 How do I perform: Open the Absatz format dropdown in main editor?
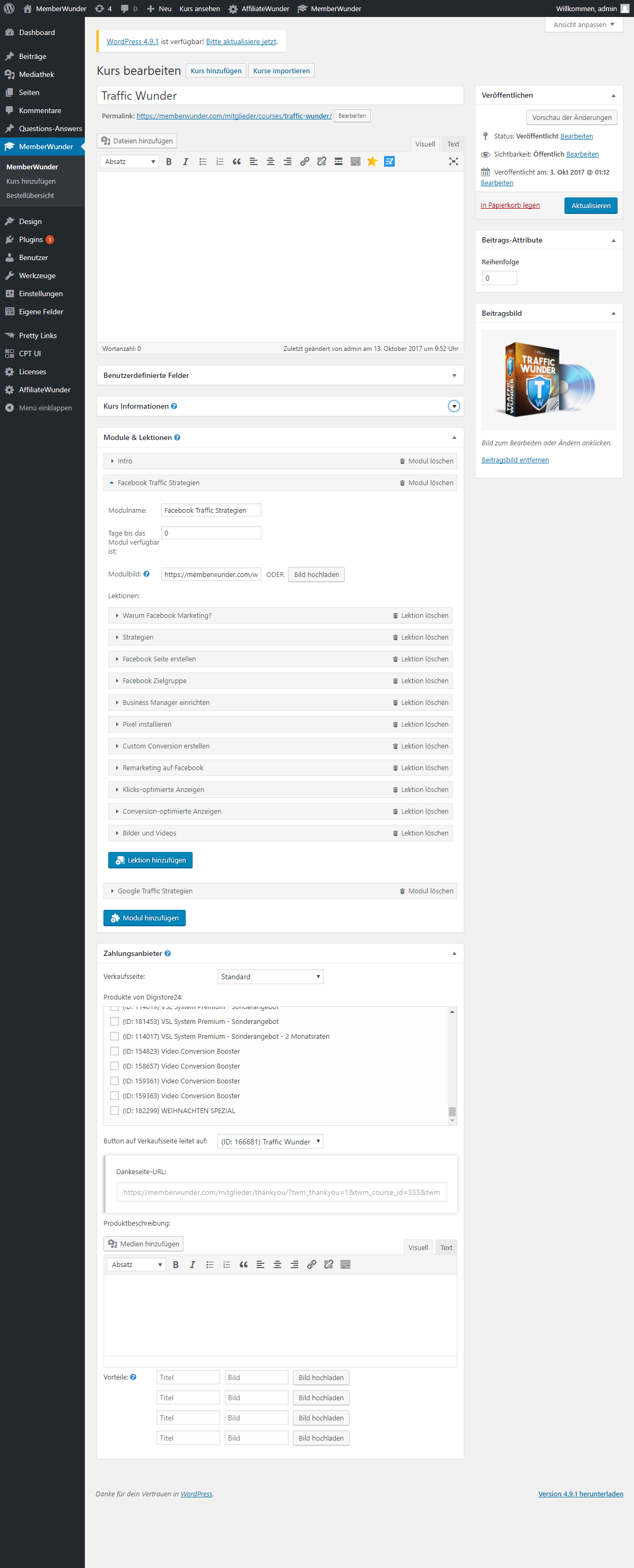click(129, 161)
